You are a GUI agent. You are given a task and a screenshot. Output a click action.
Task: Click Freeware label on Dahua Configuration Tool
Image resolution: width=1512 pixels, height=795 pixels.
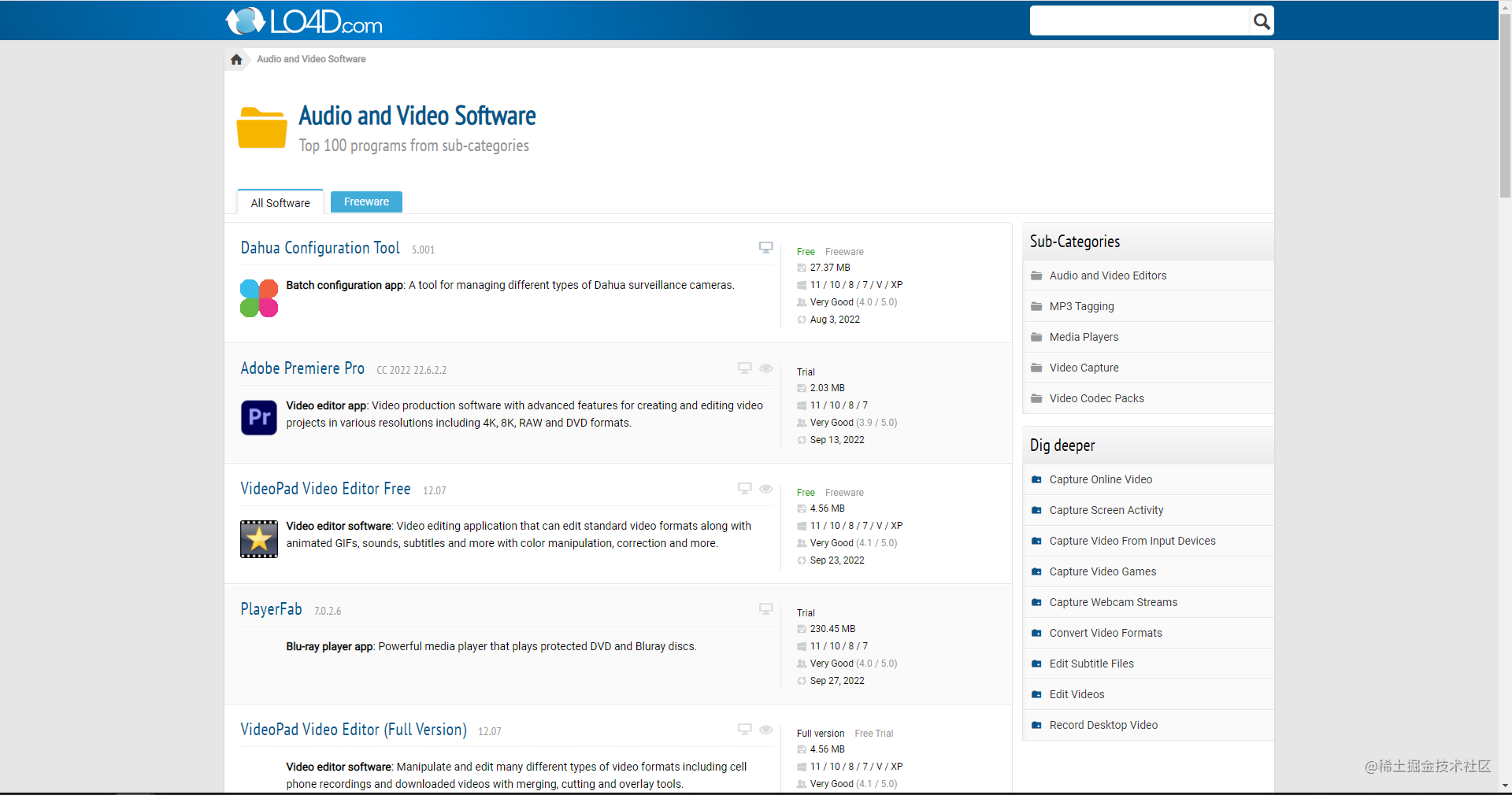tap(844, 252)
